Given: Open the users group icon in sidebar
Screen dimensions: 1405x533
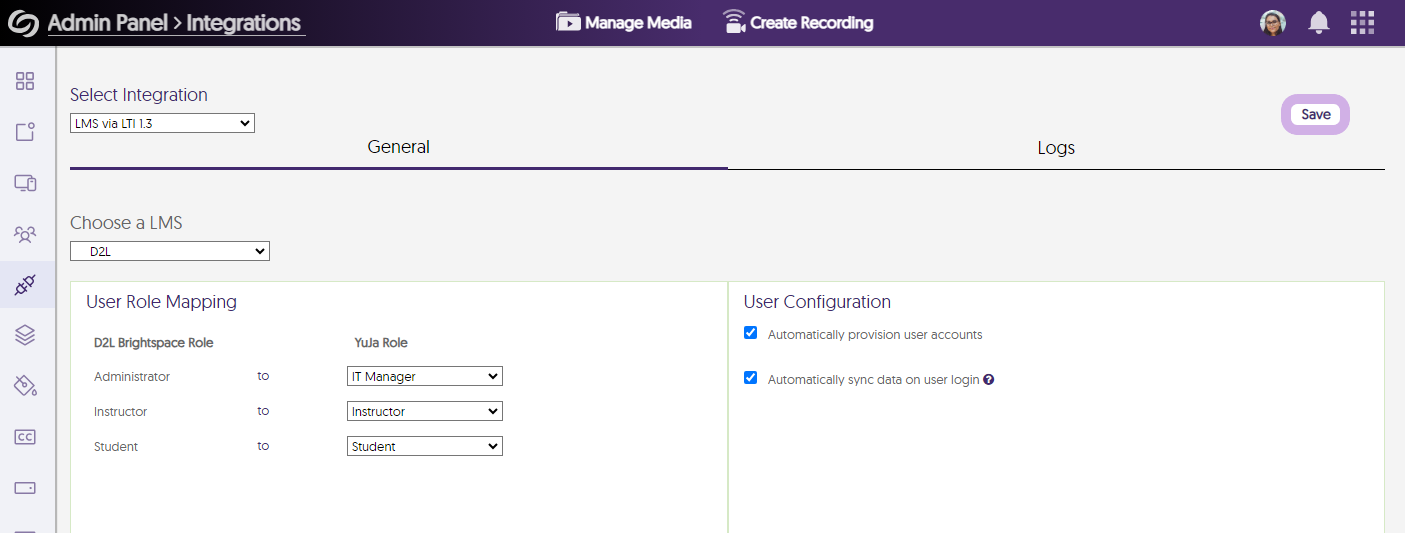Looking at the screenshot, I should [25, 234].
